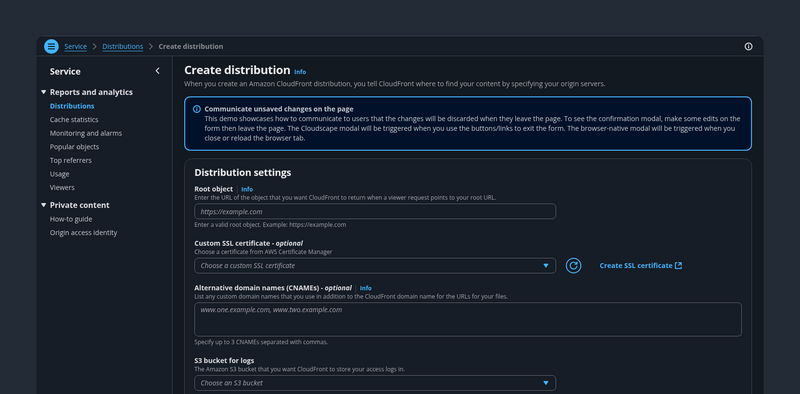Open the Custom SSL certificate dropdown

pos(375,265)
